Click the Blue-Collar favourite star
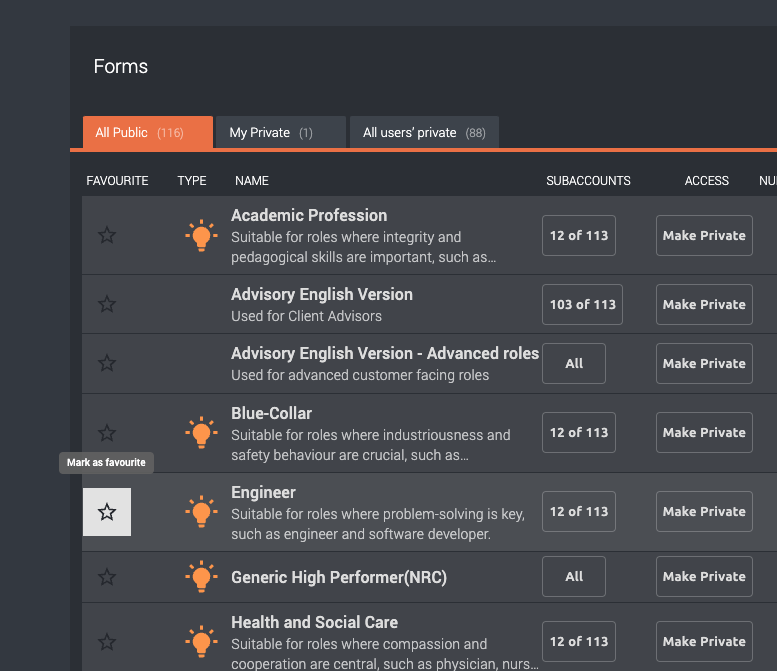The image size is (777, 671). coord(107,433)
